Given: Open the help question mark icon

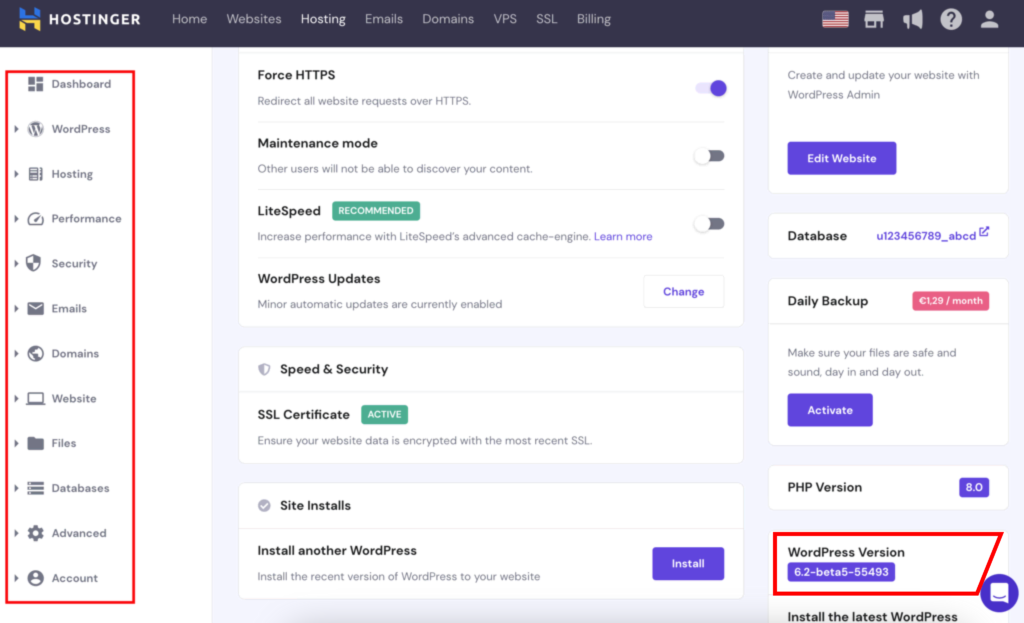Looking at the screenshot, I should [x=951, y=19].
